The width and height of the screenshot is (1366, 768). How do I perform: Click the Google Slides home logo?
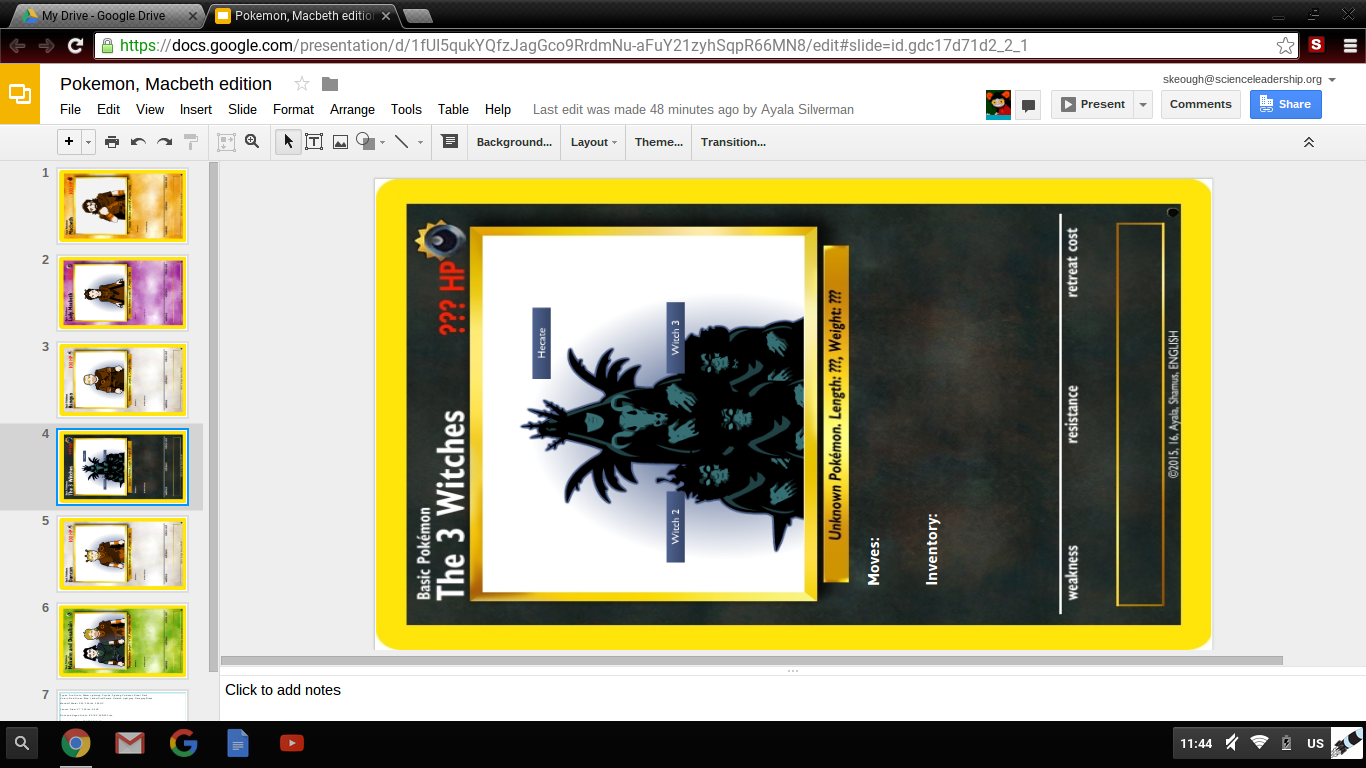(x=20, y=94)
